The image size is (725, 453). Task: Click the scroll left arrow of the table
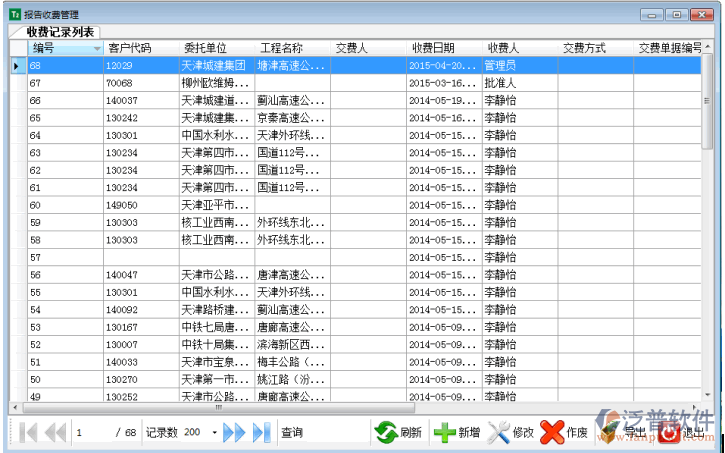(x=15, y=407)
